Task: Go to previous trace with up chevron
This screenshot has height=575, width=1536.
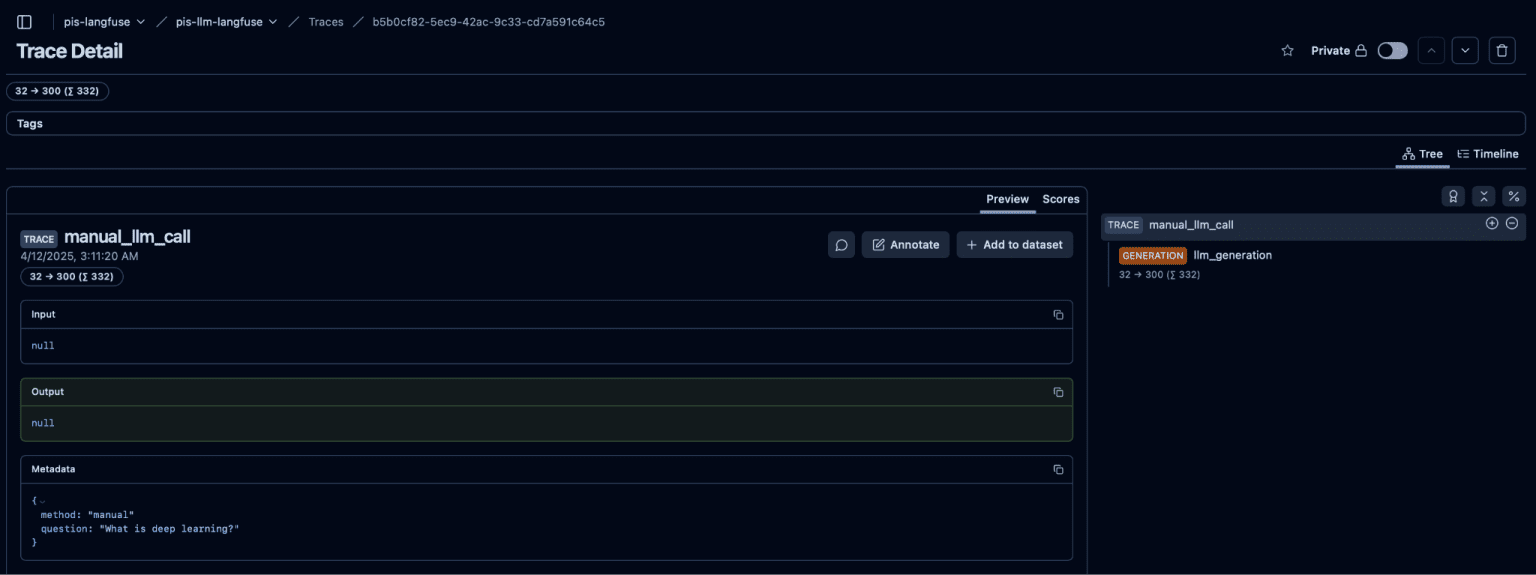Action: pos(1431,50)
